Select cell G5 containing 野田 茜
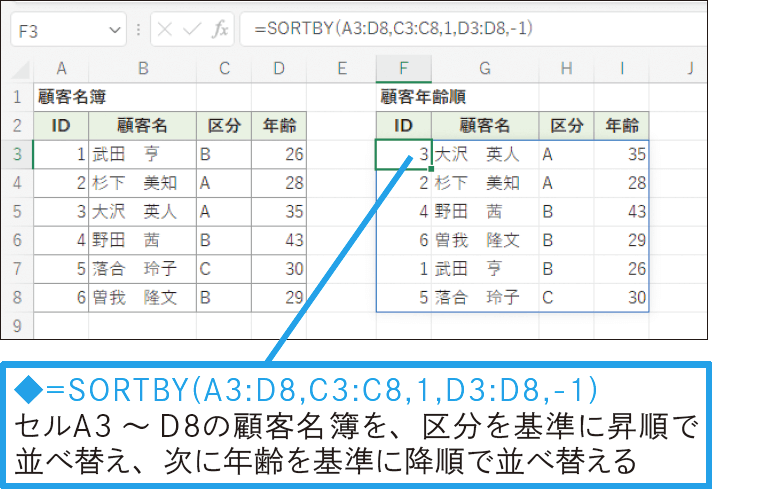The width and height of the screenshot is (783, 489). (485, 212)
